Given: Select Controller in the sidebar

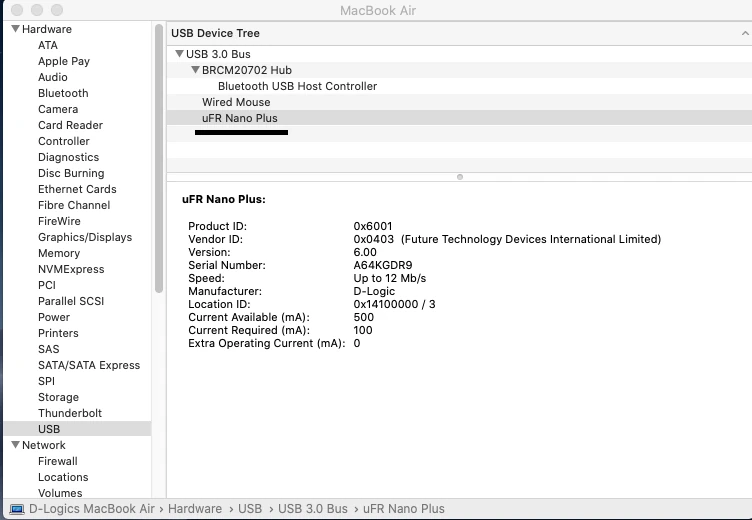Looking at the screenshot, I should click(64, 141).
